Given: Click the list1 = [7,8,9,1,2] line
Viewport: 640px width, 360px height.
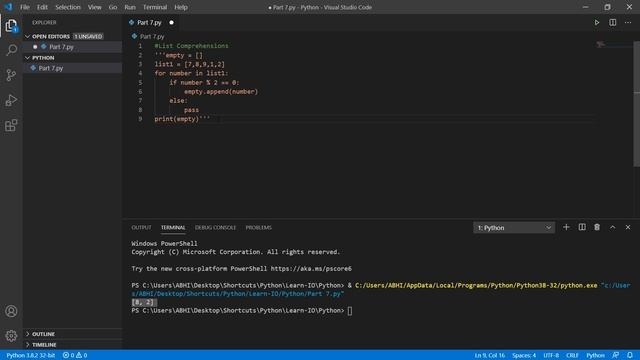Looking at the screenshot, I should 189,64.
